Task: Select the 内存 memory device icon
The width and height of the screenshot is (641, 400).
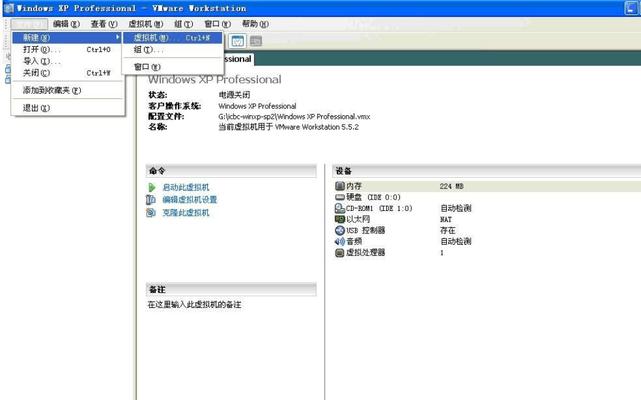Action: point(340,186)
